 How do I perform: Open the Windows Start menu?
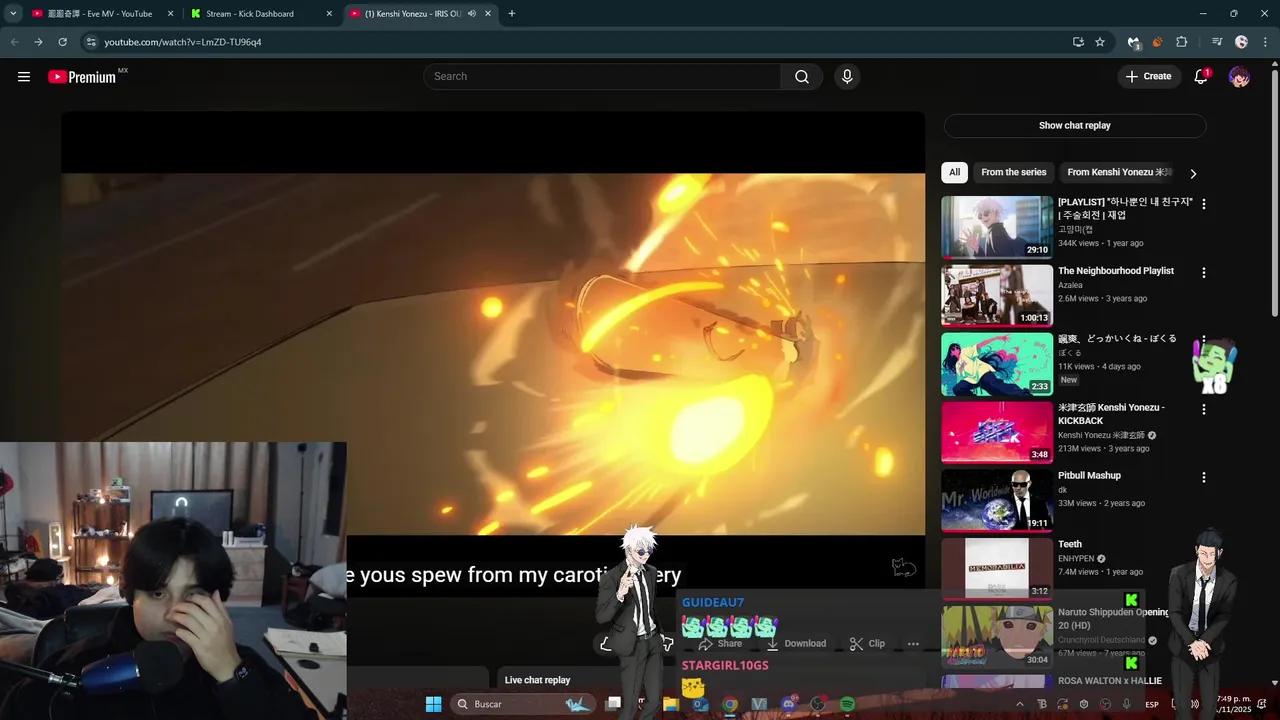433,704
